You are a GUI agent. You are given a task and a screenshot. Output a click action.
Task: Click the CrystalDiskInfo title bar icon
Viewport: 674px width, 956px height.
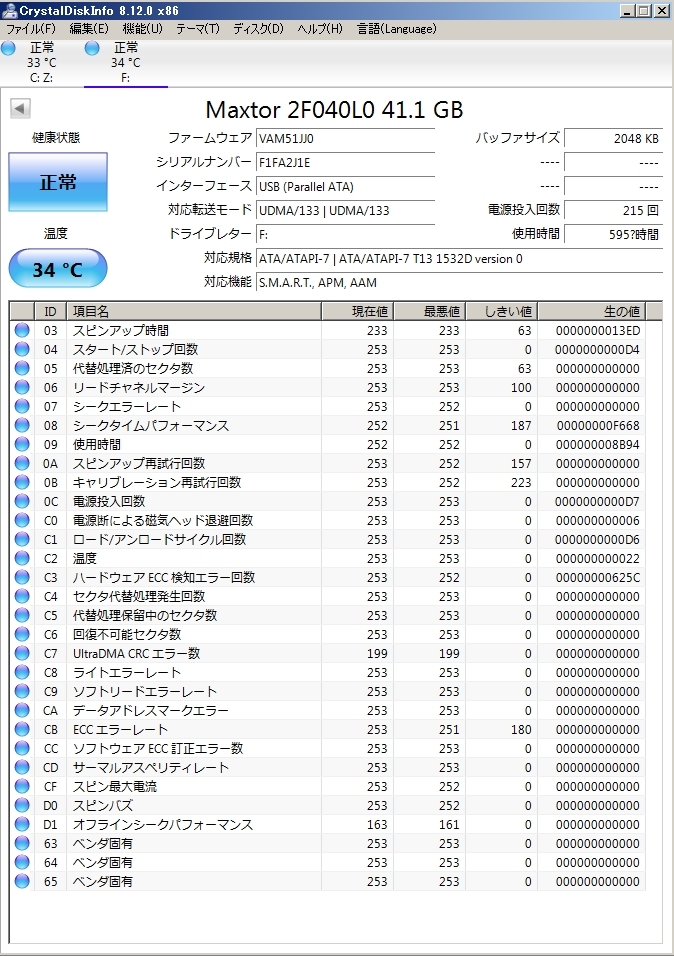[x=9, y=10]
